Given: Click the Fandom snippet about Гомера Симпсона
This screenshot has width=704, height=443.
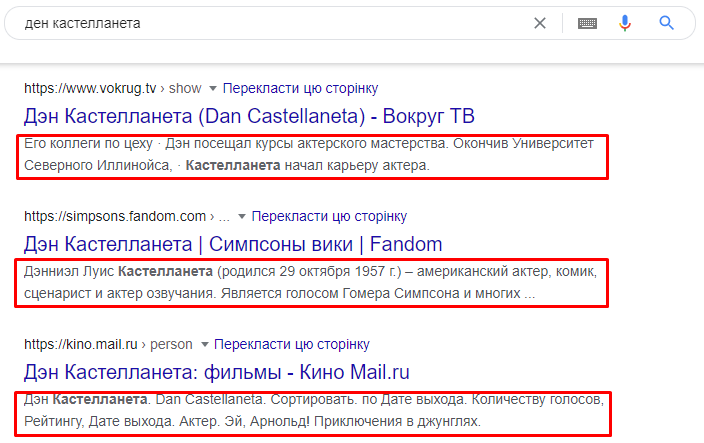Looking at the screenshot, I should pyautogui.click(x=312, y=283).
